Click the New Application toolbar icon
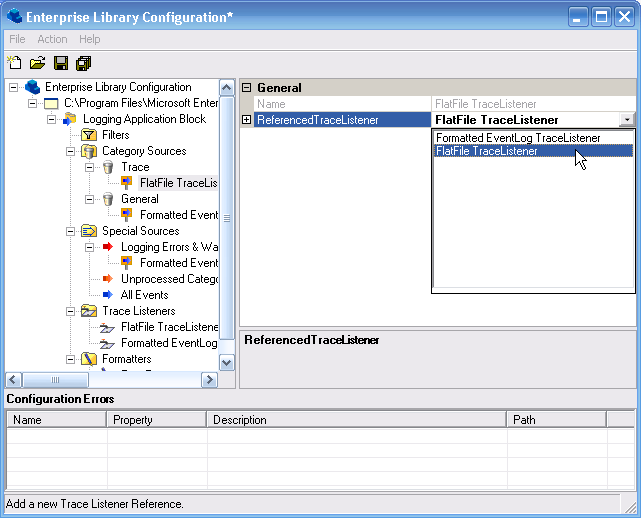Image resolution: width=641 pixels, height=518 pixels. [x=14, y=63]
